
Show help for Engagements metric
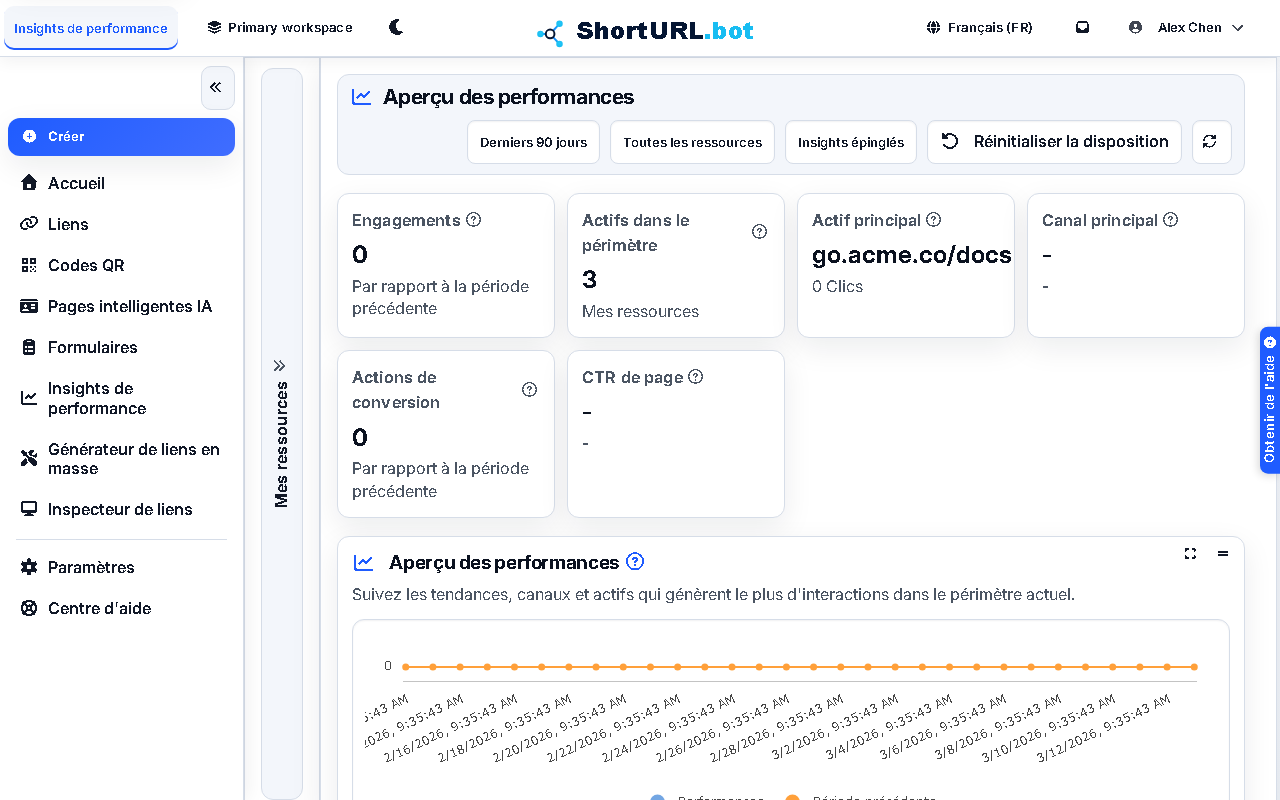[x=474, y=220]
